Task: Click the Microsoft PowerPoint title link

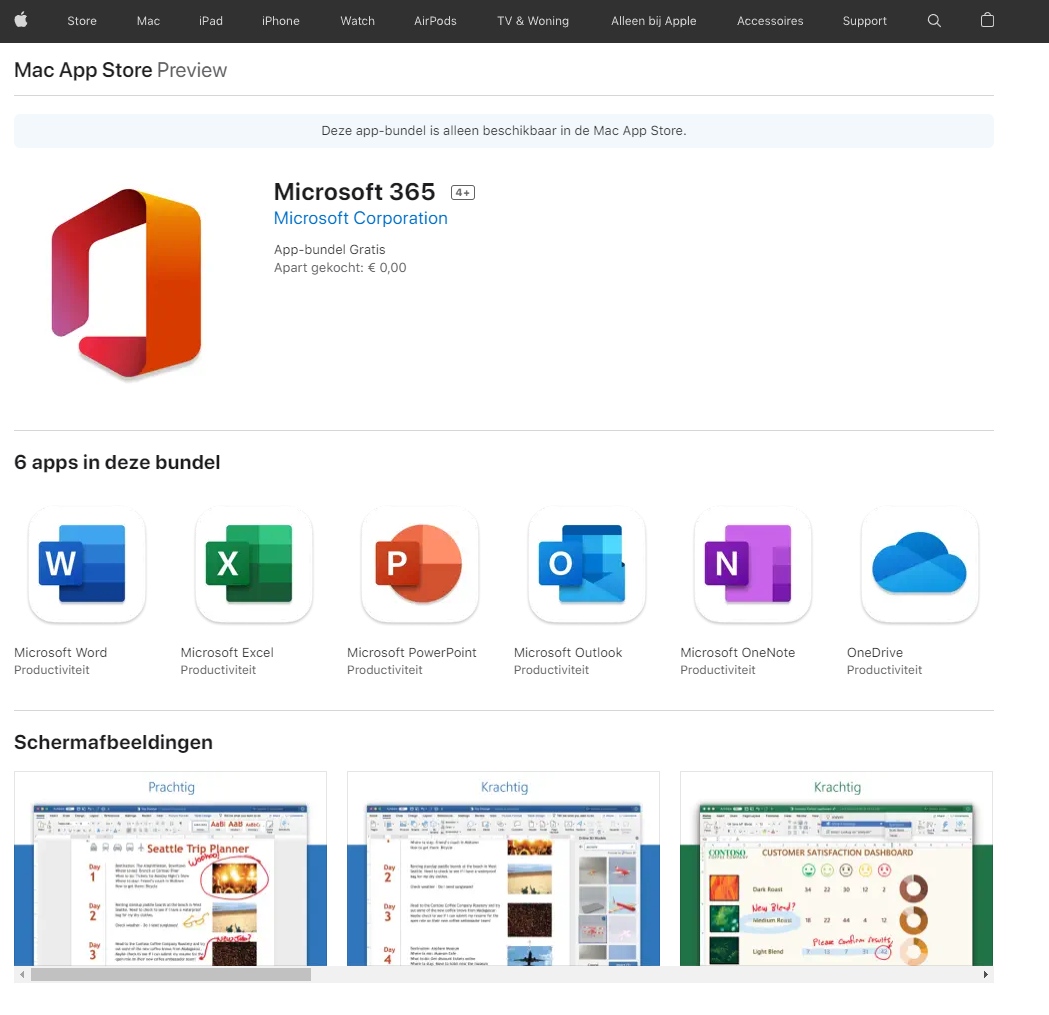Action: 411,652
